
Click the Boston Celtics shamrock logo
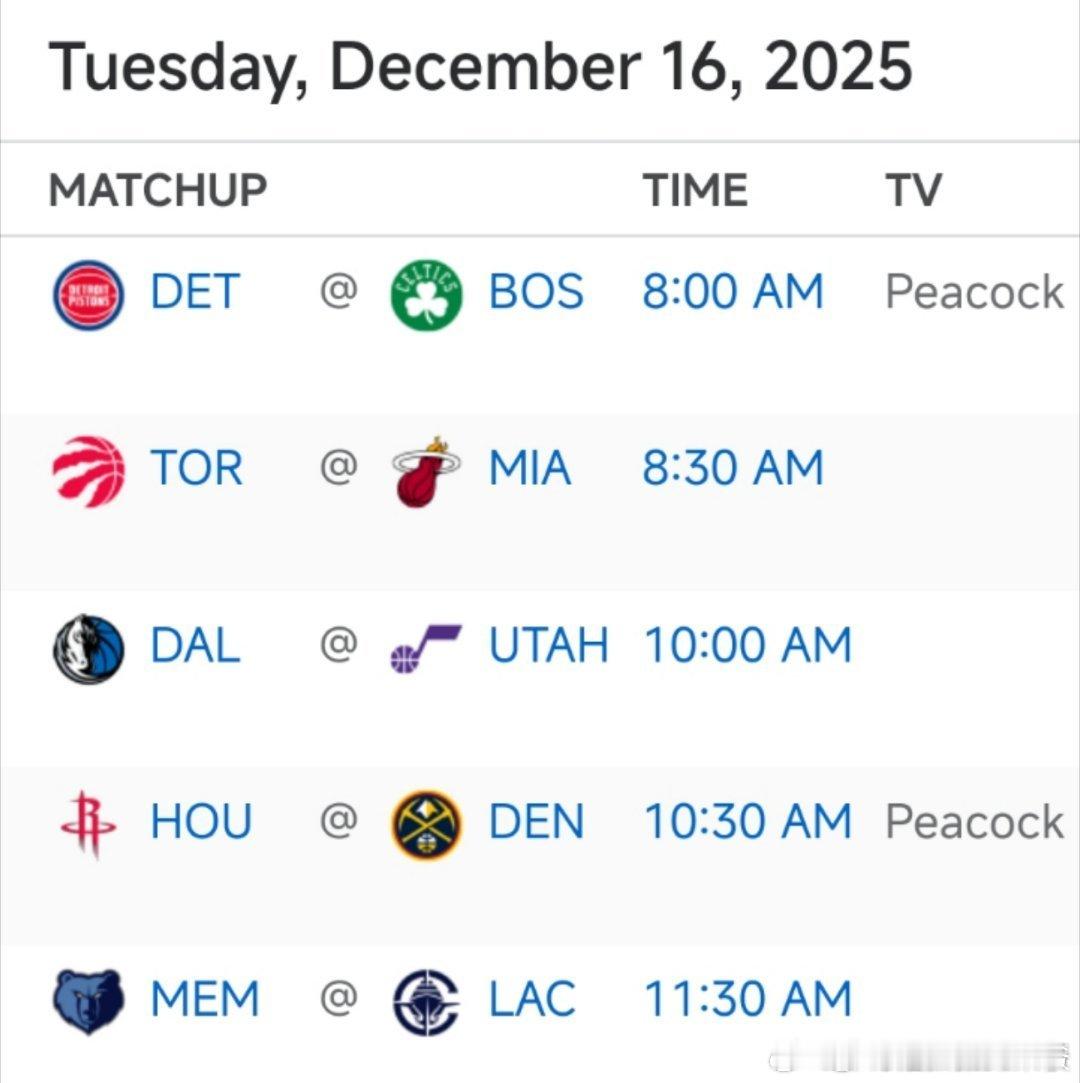427,295
